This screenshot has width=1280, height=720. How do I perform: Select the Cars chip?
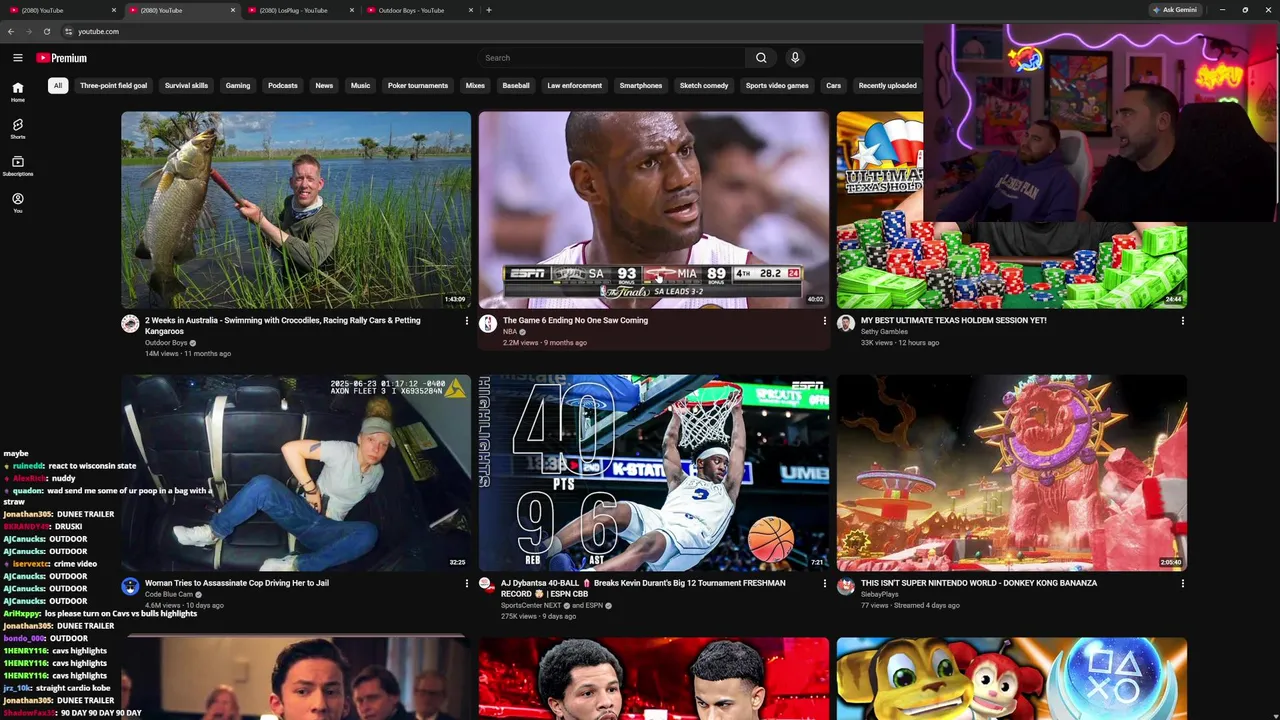(x=833, y=86)
